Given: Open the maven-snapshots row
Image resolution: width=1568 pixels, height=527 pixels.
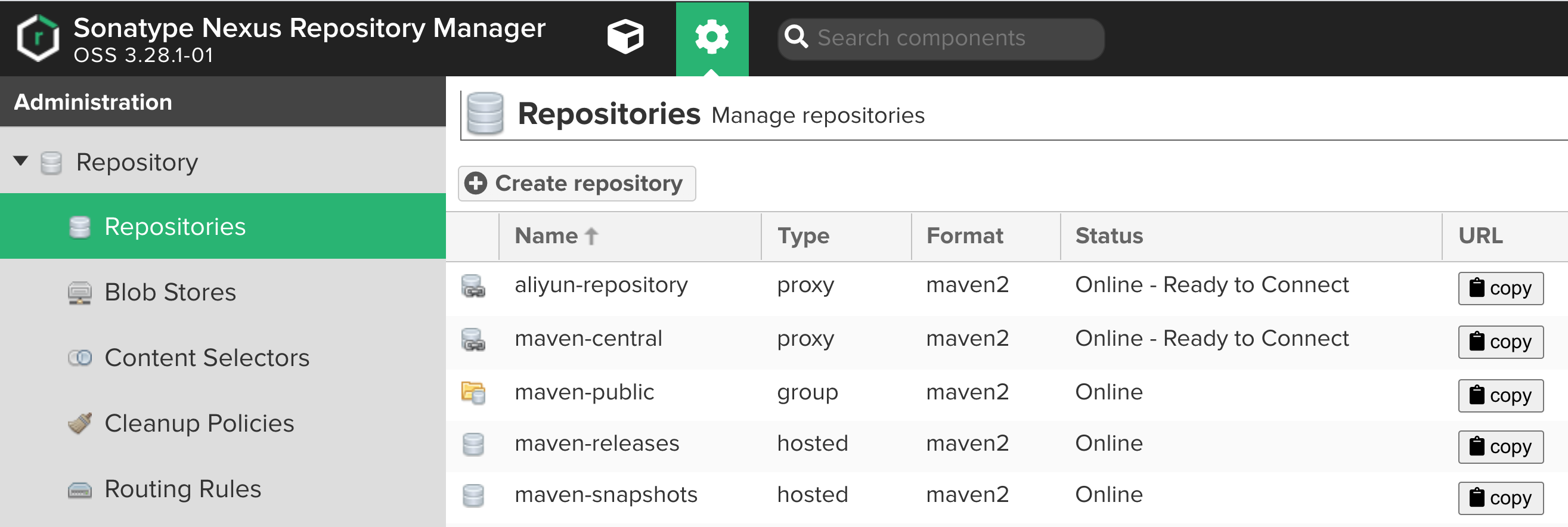Looking at the screenshot, I should pos(1007,497).
